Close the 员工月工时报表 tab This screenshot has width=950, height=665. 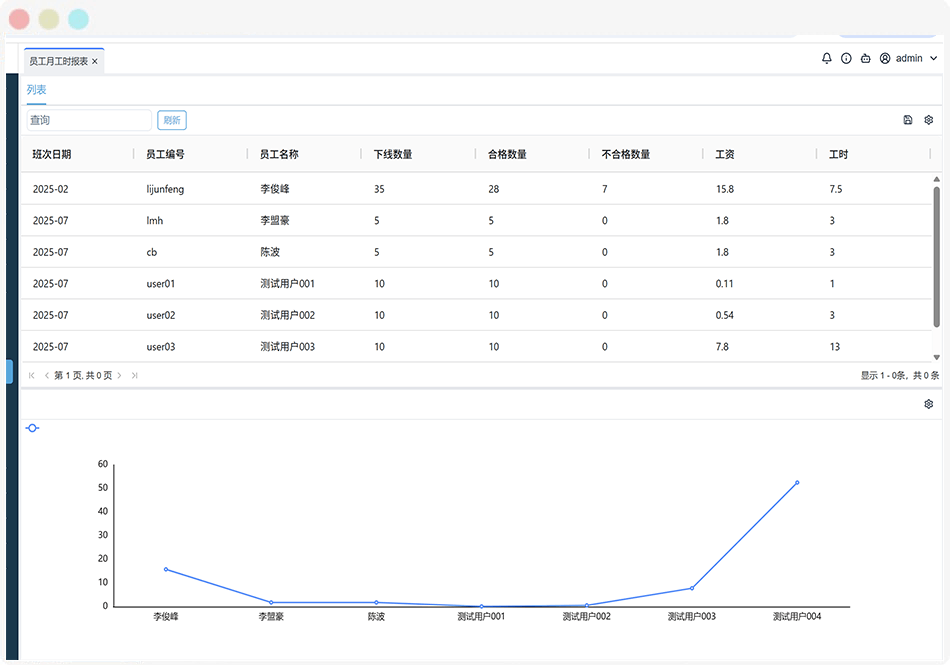[x=95, y=61]
